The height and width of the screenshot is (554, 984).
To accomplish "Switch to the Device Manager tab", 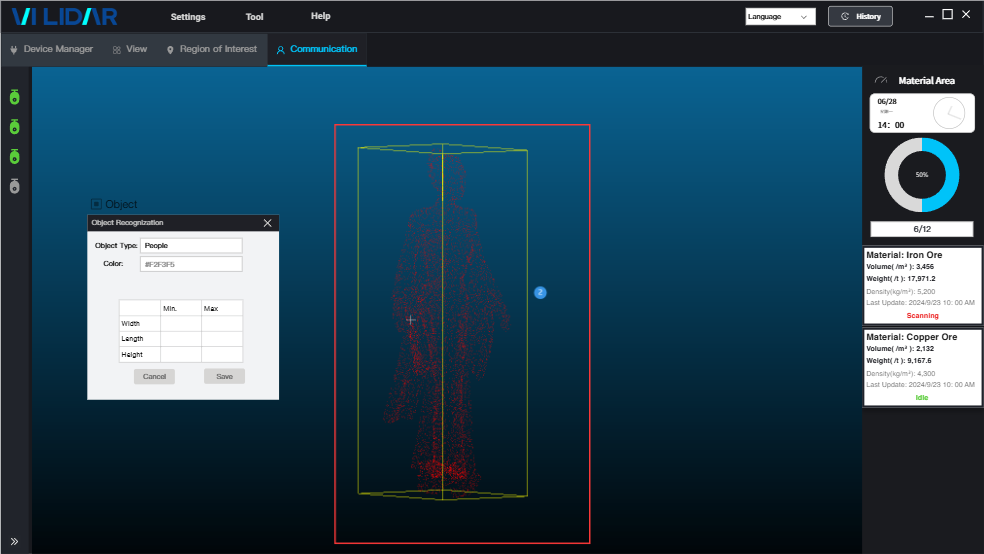I will [51, 49].
